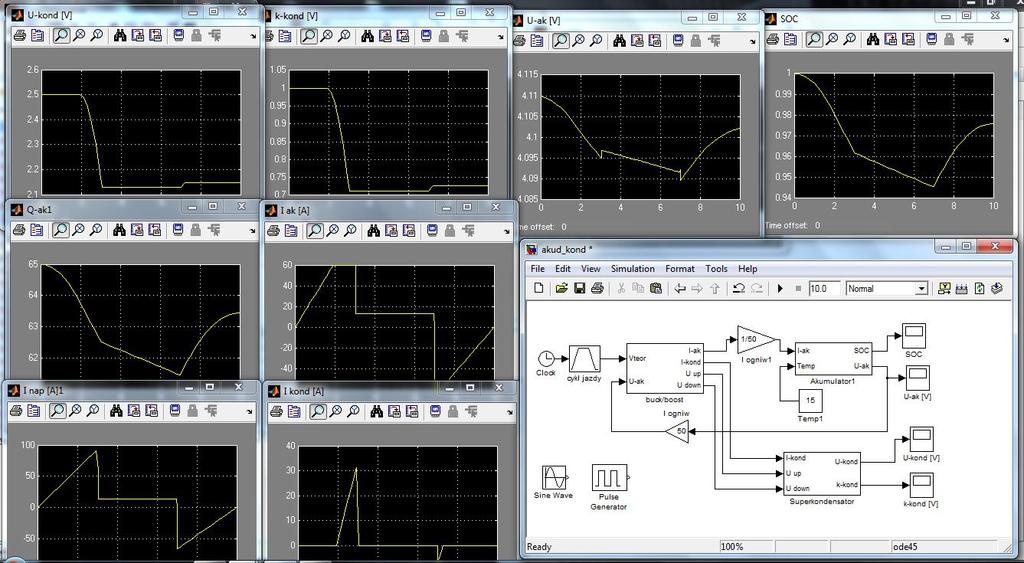The width and height of the screenshot is (1024, 563).
Task: Open the Format menu
Action: pyautogui.click(x=680, y=268)
